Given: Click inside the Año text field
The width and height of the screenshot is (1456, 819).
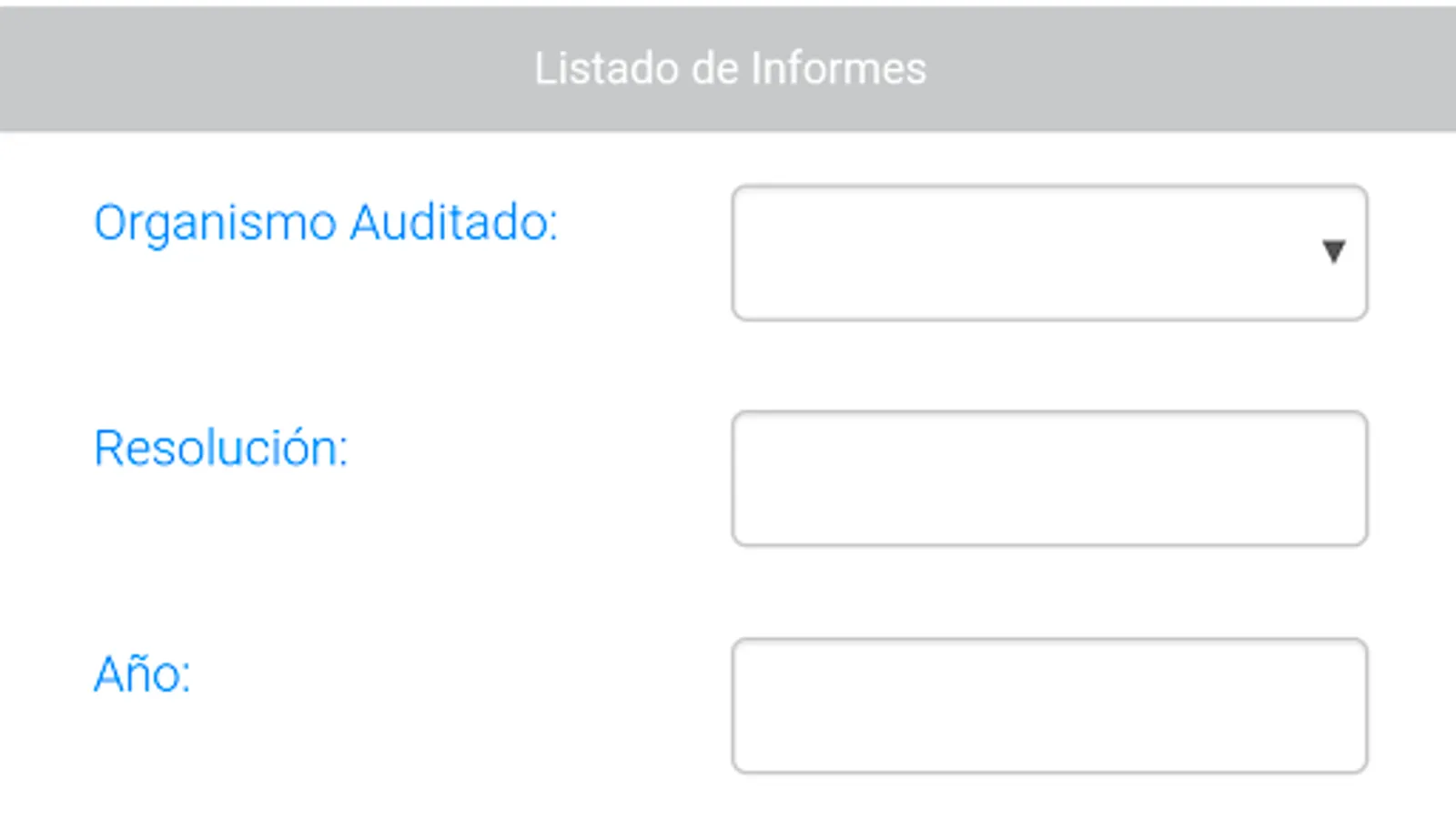Looking at the screenshot, I should (x=1049, y=705).
